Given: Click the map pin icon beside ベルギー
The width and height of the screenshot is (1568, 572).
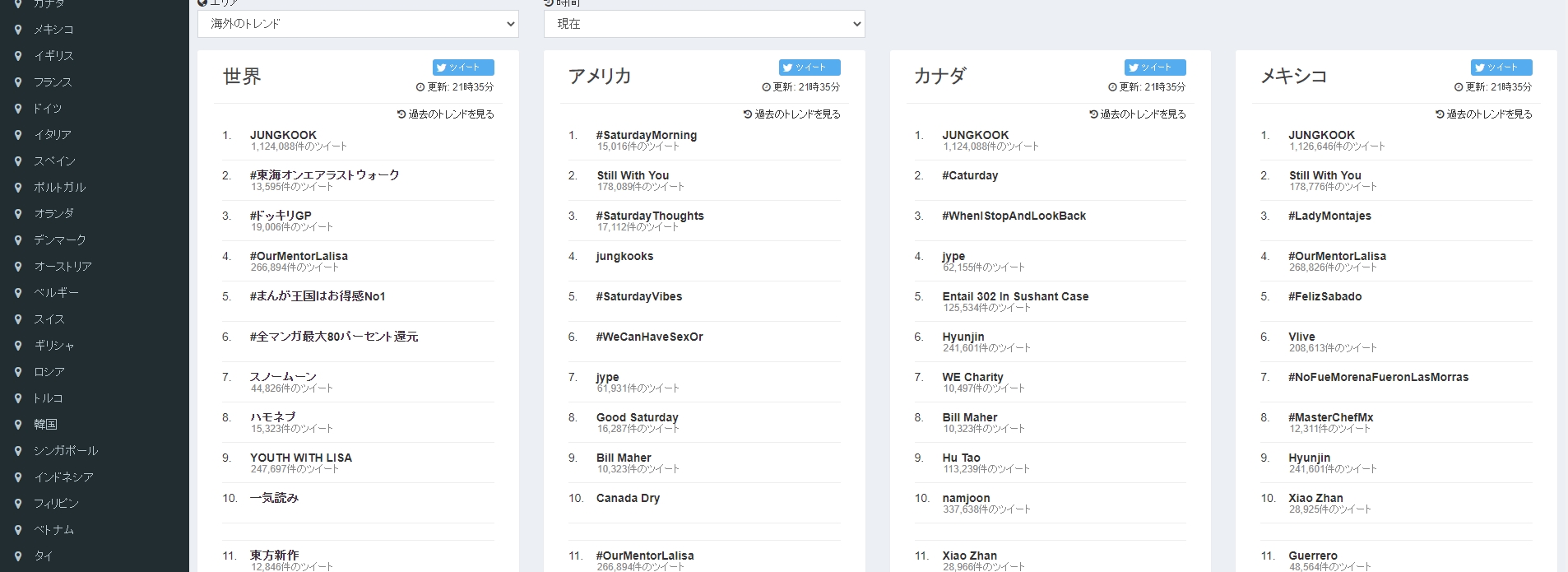Looking at the screenshot, I should (x=18, y=293).
